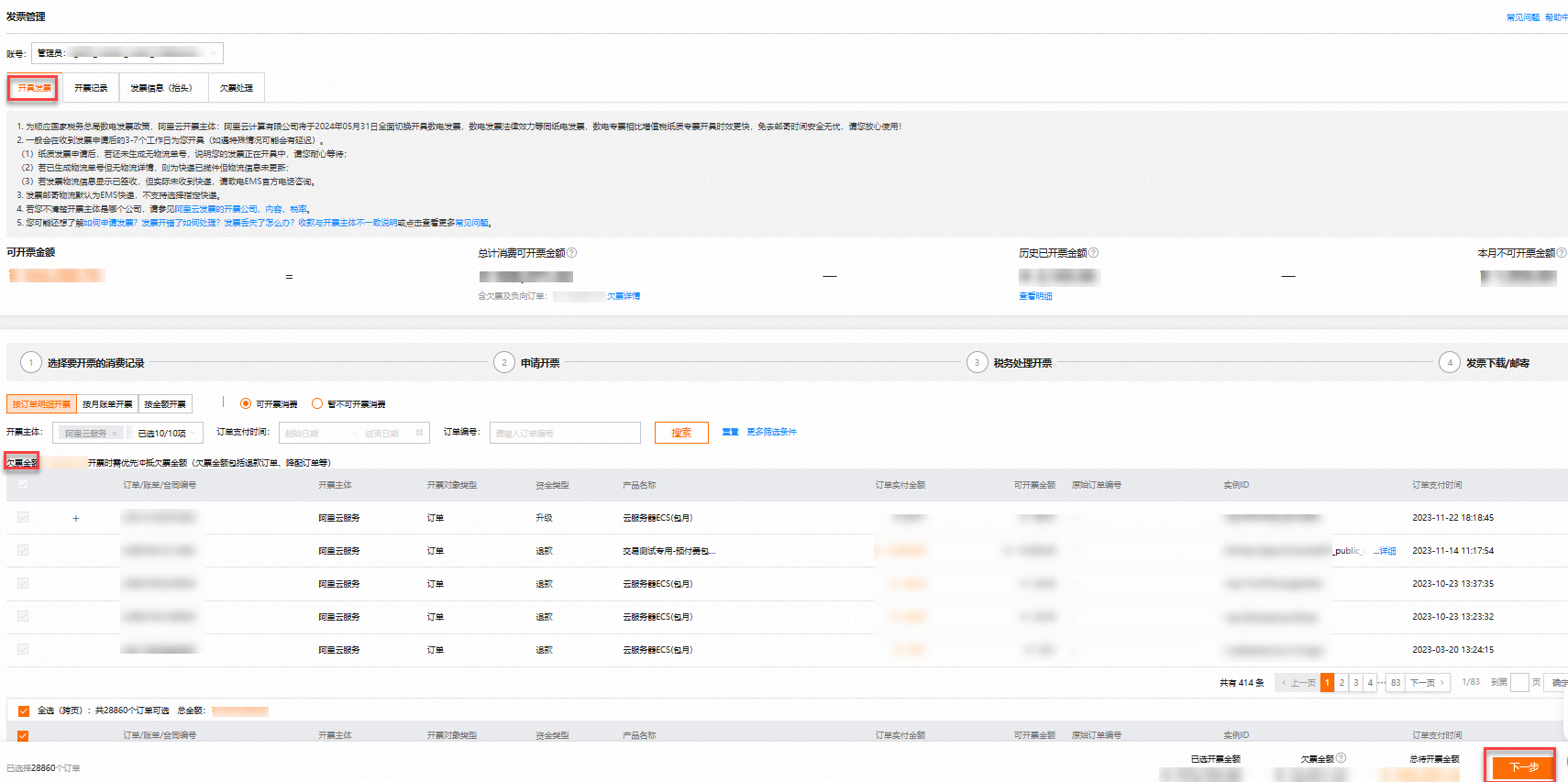Screen dimensions: 1568x782
Task: Open 发票丢失了怎么办? link
Action: coord(259,223)
